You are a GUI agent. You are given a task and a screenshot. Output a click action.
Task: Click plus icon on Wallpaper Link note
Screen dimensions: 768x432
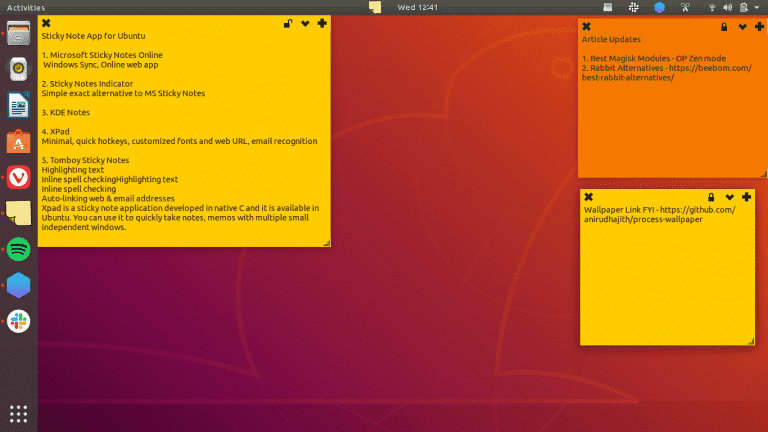[746, 196]
